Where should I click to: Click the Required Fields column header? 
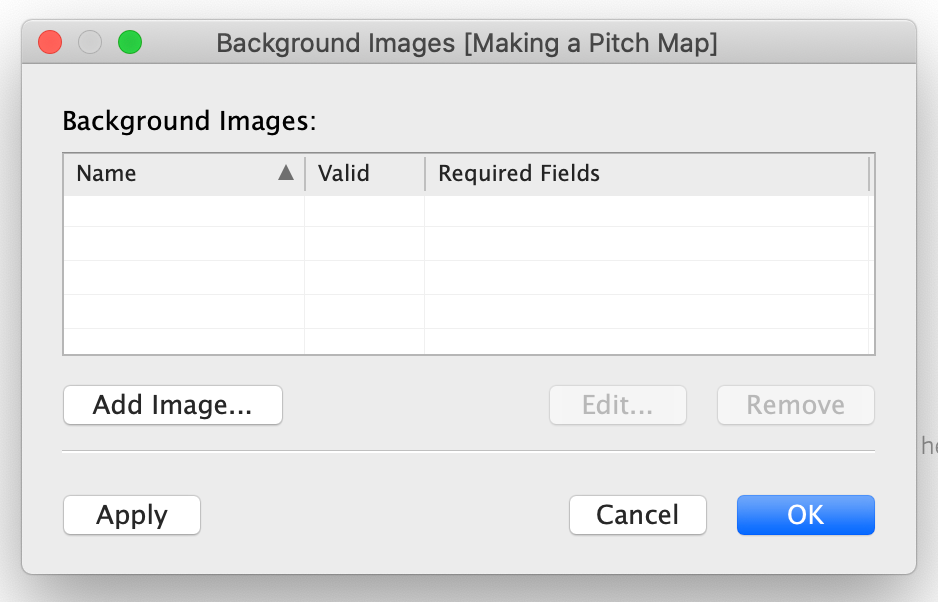pyautogui.click(x=647, y=174)
